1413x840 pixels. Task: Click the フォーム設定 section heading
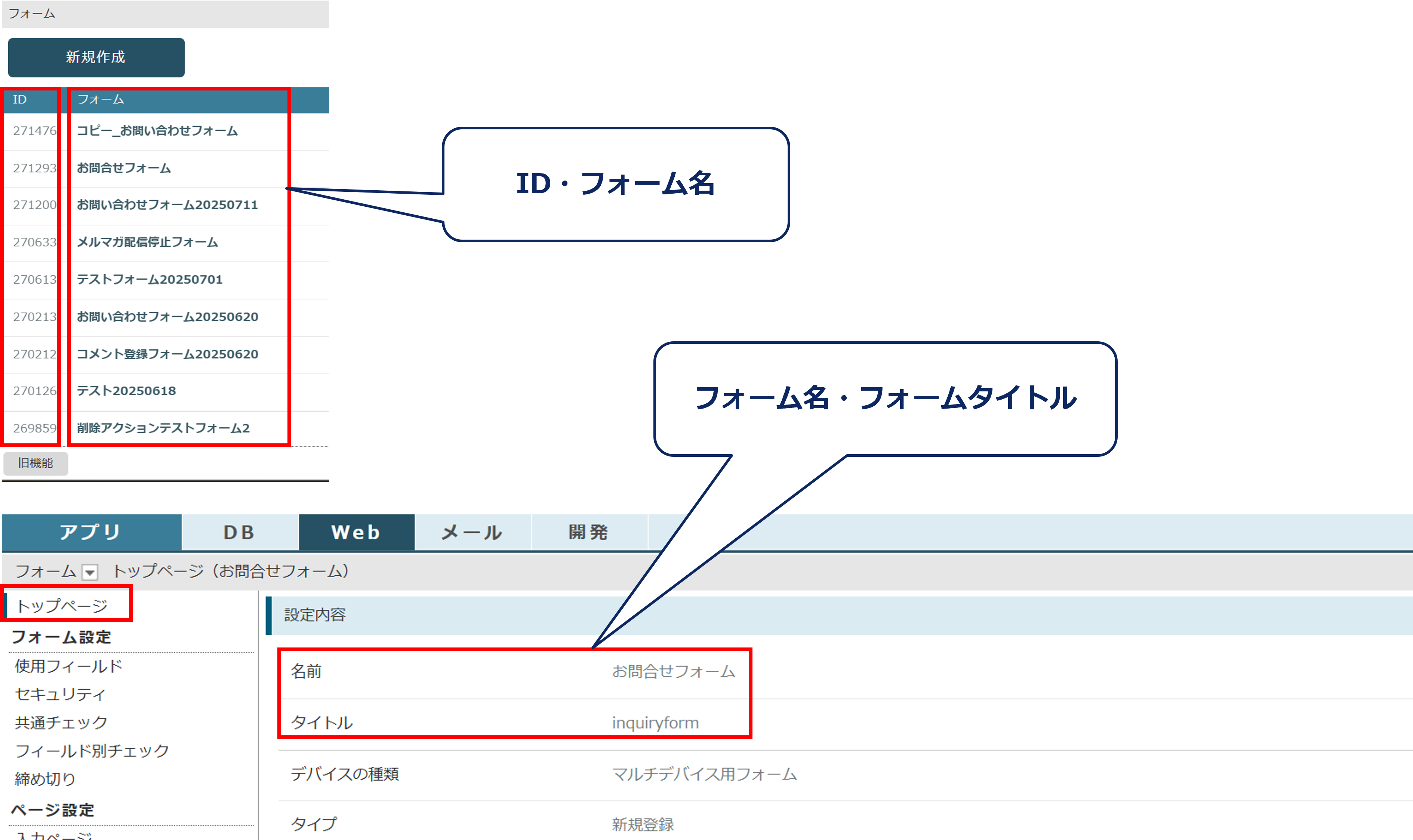click(61, 637)
